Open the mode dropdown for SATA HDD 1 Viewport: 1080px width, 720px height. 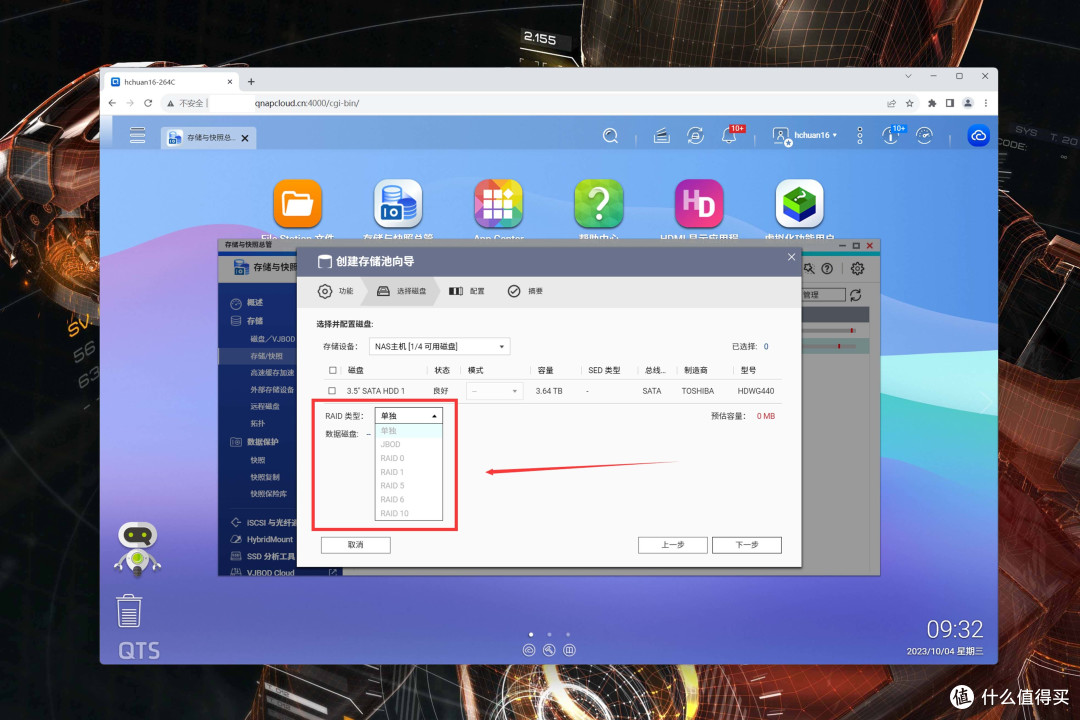click(x=494, y=391)
